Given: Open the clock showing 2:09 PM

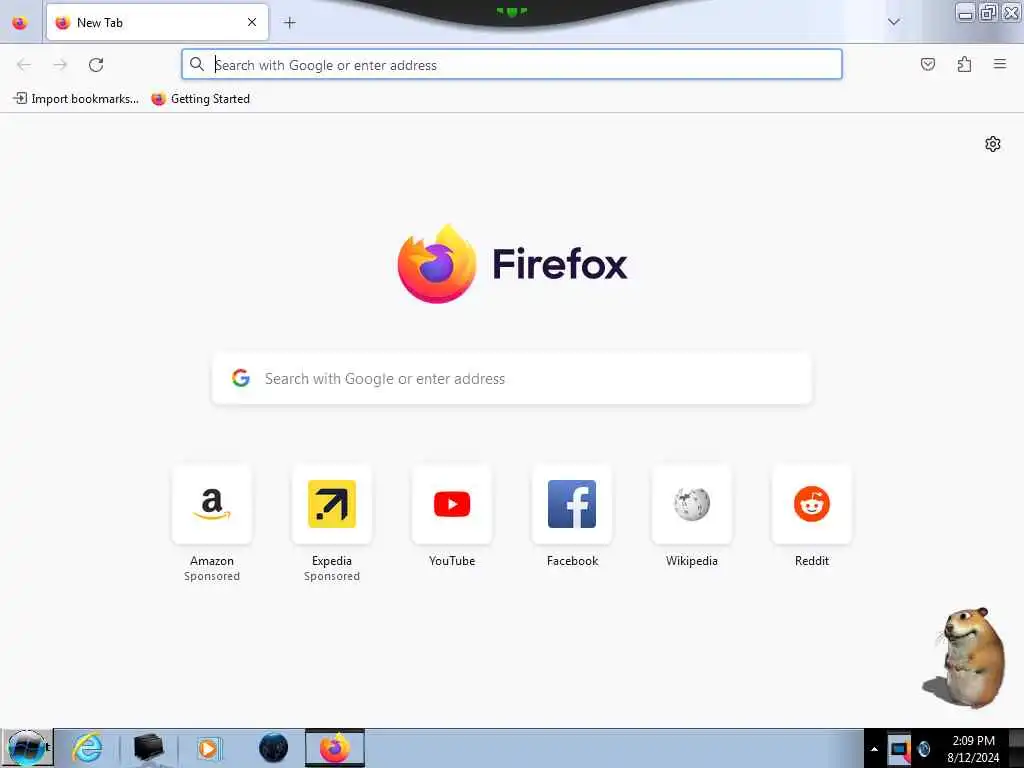Looking at the screenshot, I should click(973, 749).
